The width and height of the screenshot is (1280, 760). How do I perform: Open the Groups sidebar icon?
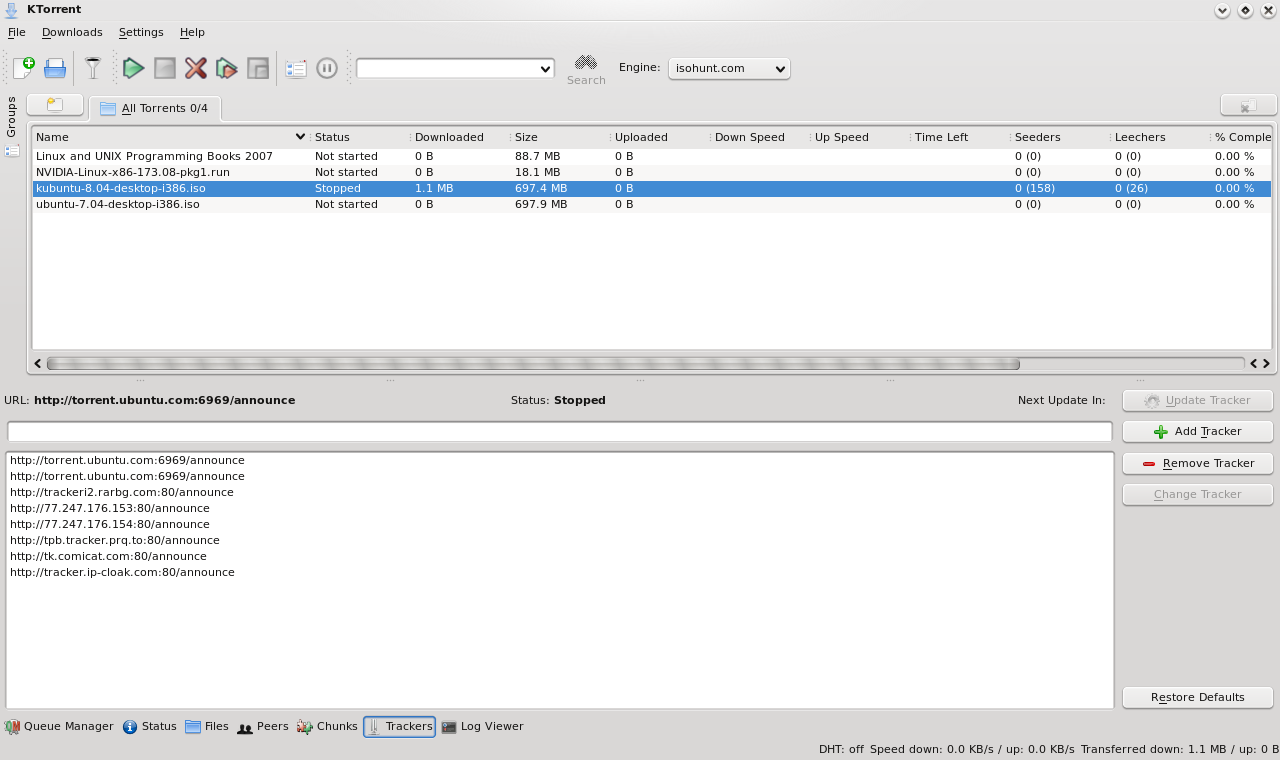pyautogui.click(x=12, y=151)
